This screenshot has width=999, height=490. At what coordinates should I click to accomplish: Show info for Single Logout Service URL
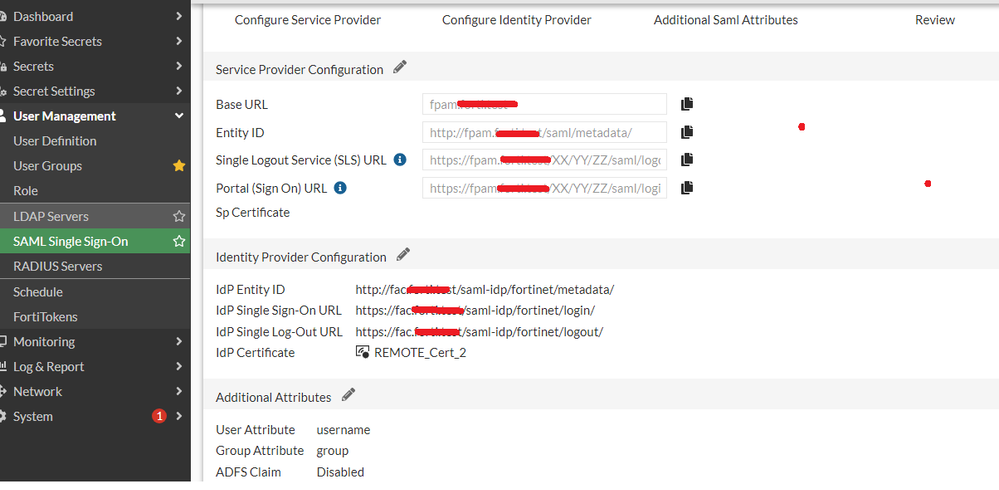point(400,160)
